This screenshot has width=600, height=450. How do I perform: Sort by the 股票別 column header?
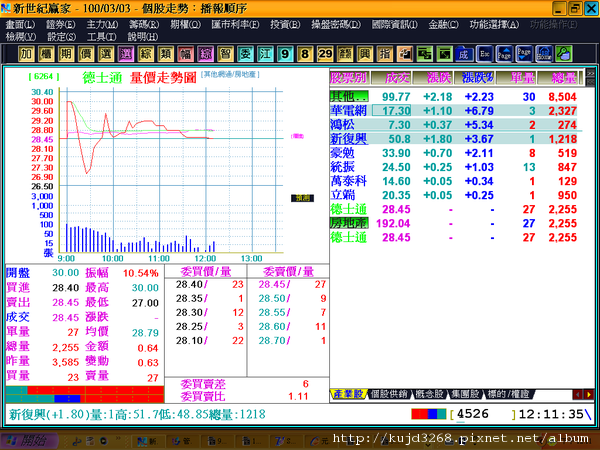pyautogui.click(x=349, y=78)
